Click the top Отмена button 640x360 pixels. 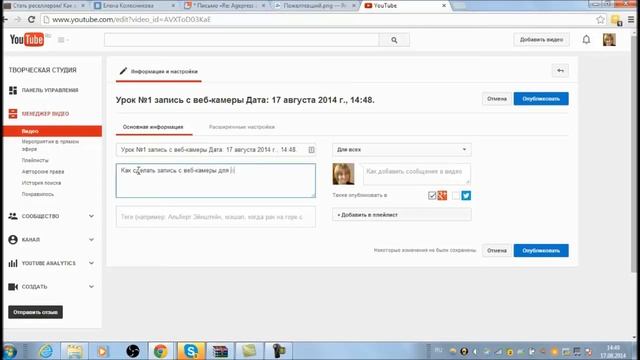pos(497,99)
